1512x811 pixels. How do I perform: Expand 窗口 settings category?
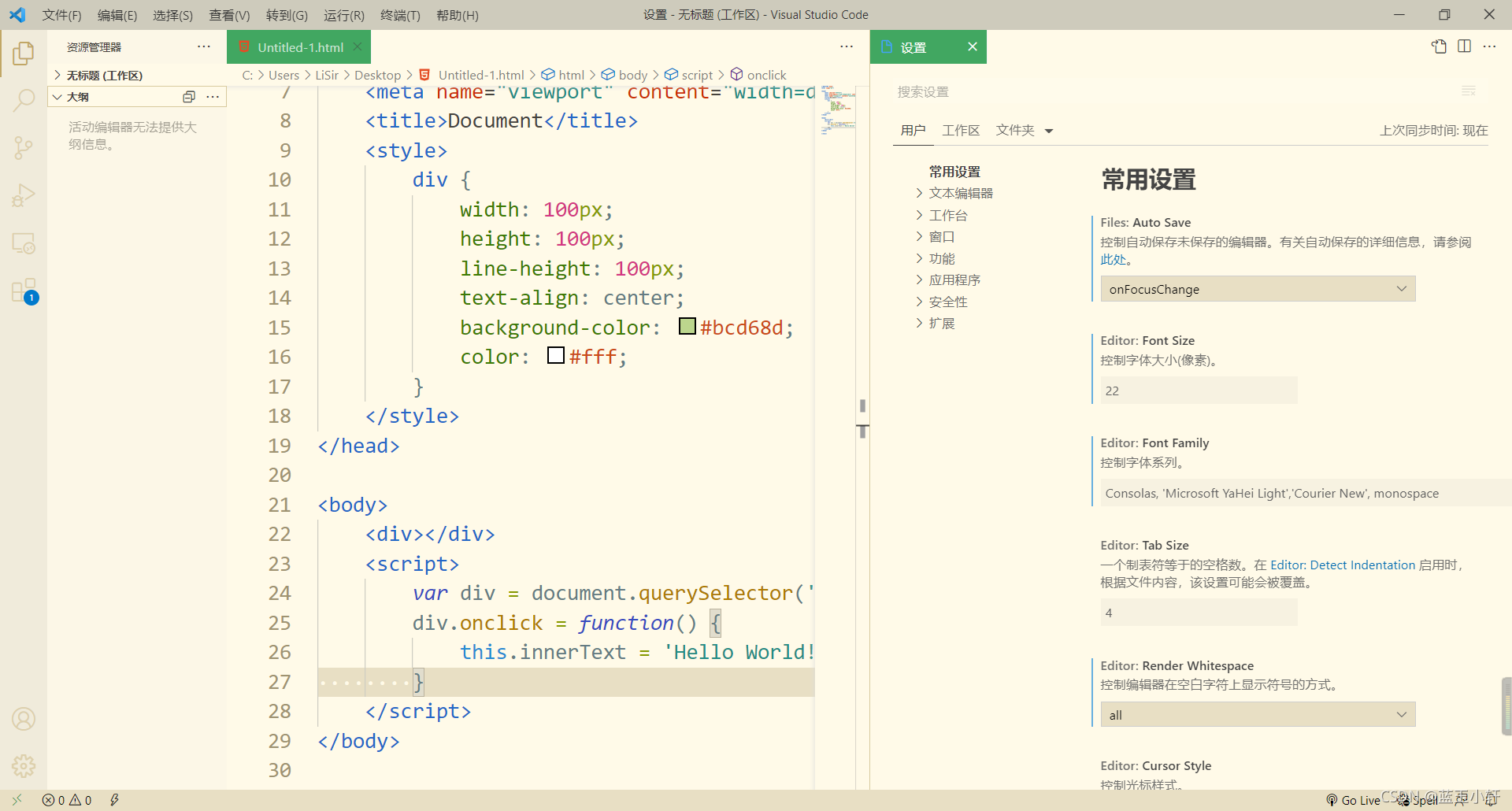point(942,236)
